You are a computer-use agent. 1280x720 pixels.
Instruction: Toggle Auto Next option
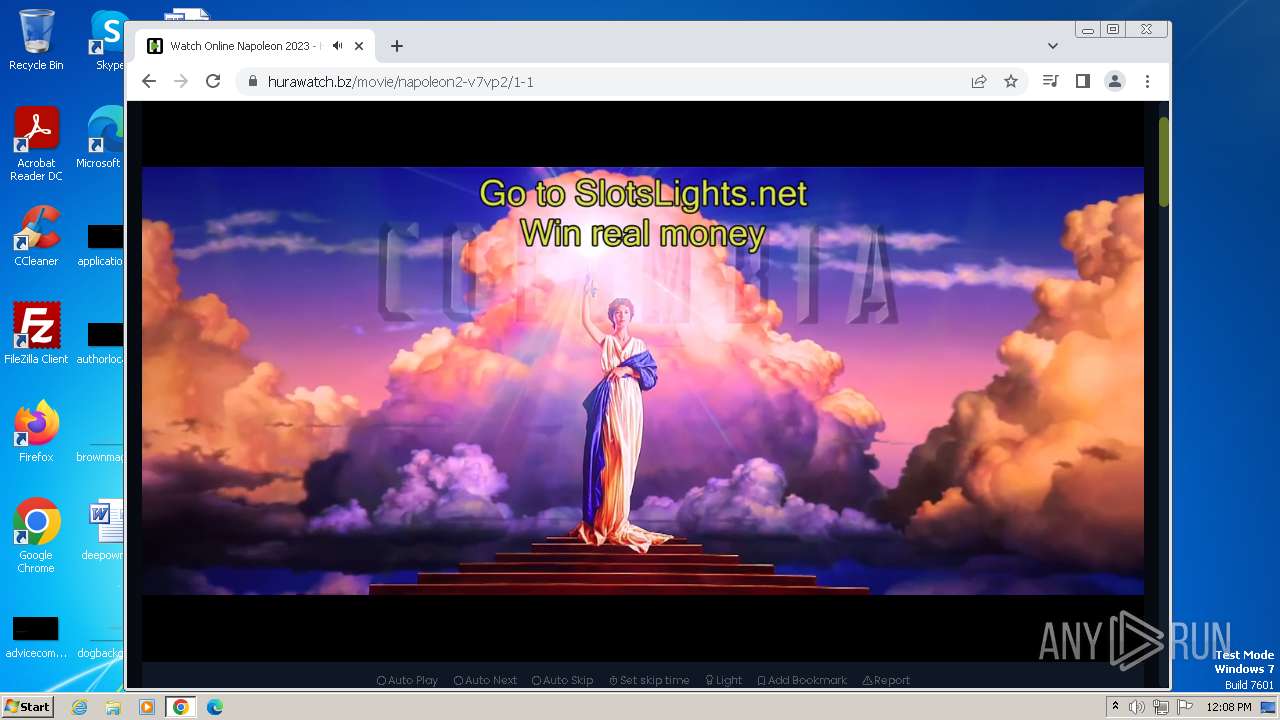tap(485, 680)
